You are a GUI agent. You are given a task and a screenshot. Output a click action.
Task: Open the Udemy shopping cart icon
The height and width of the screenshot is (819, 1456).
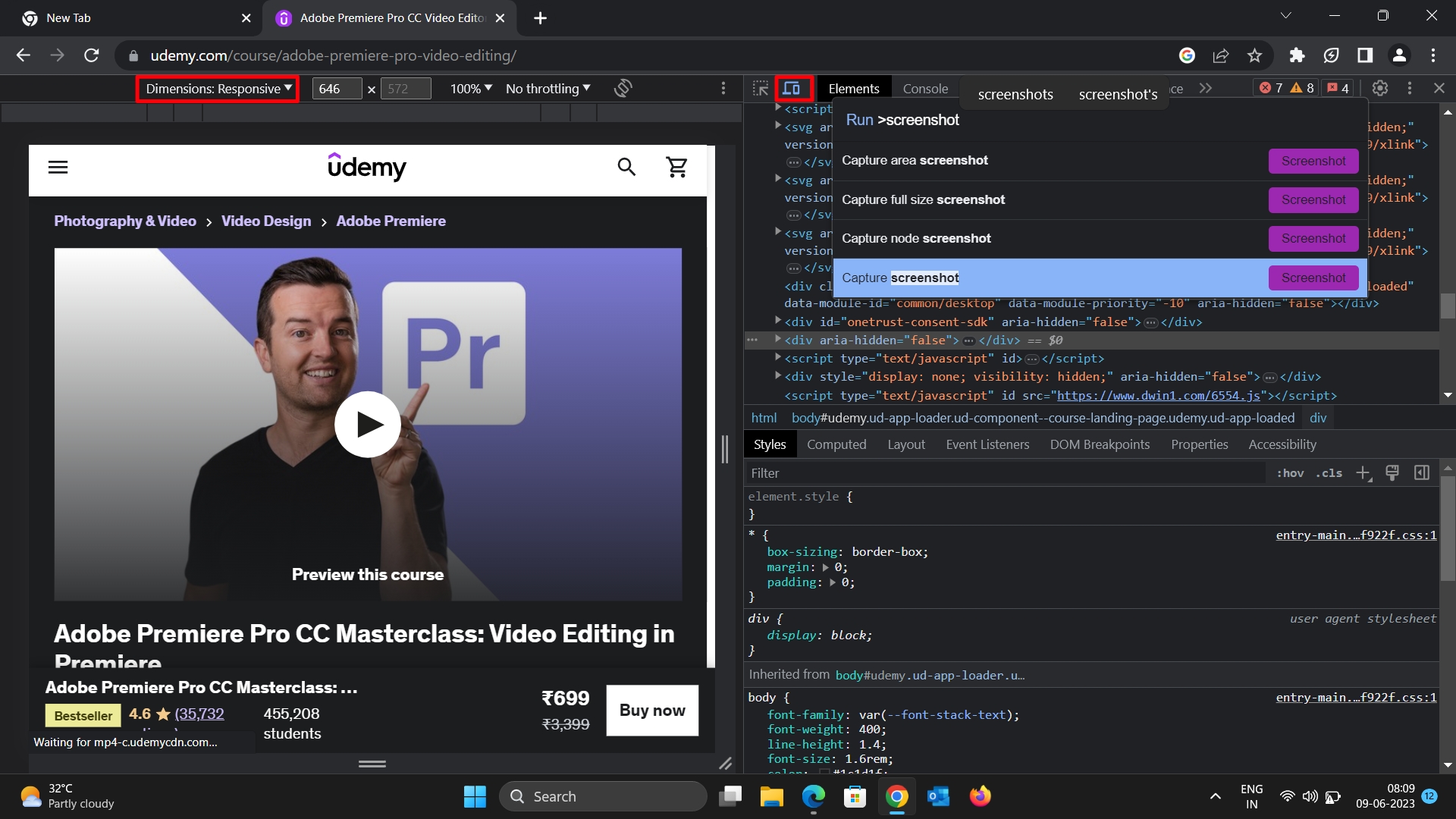(x=677, y=167)
